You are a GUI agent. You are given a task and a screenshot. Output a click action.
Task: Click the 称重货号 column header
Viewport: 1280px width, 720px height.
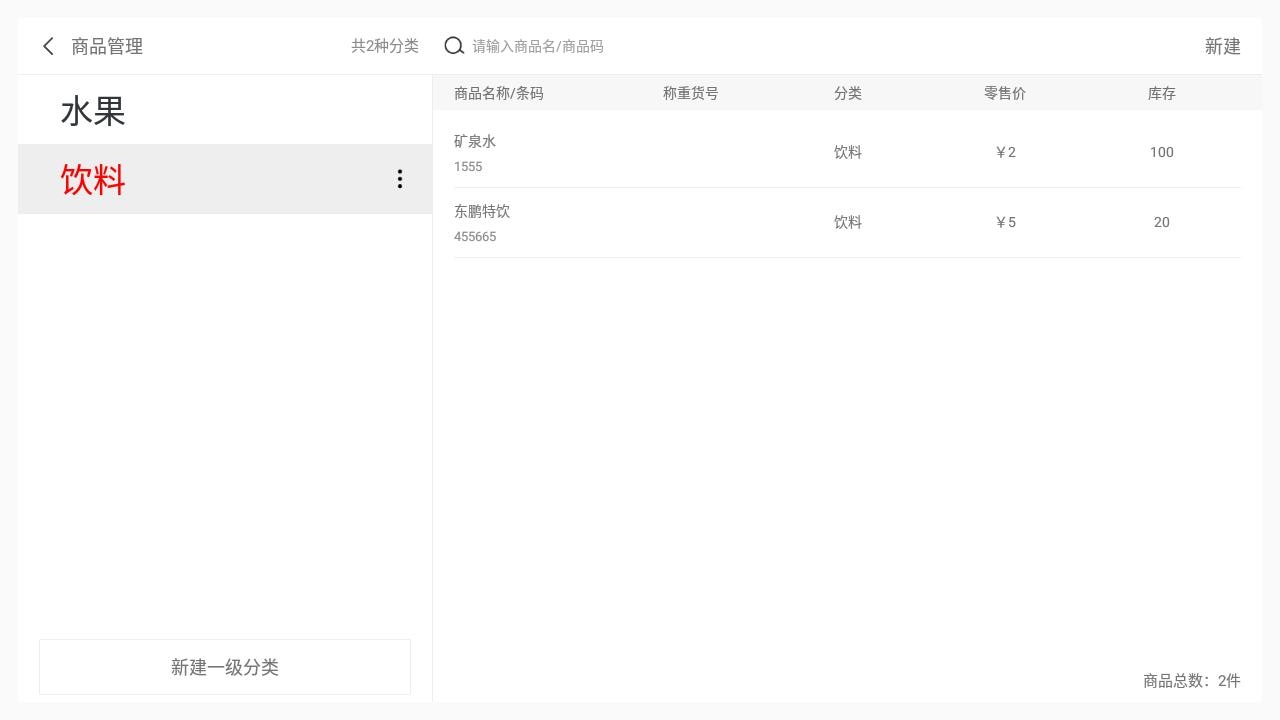[x=691, y=93]
